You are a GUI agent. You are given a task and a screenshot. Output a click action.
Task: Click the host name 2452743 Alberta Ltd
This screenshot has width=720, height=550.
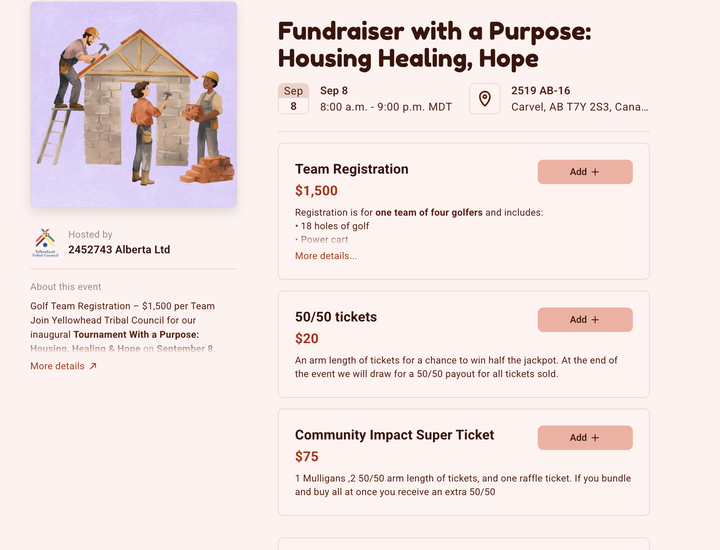(x=119, y=249)
